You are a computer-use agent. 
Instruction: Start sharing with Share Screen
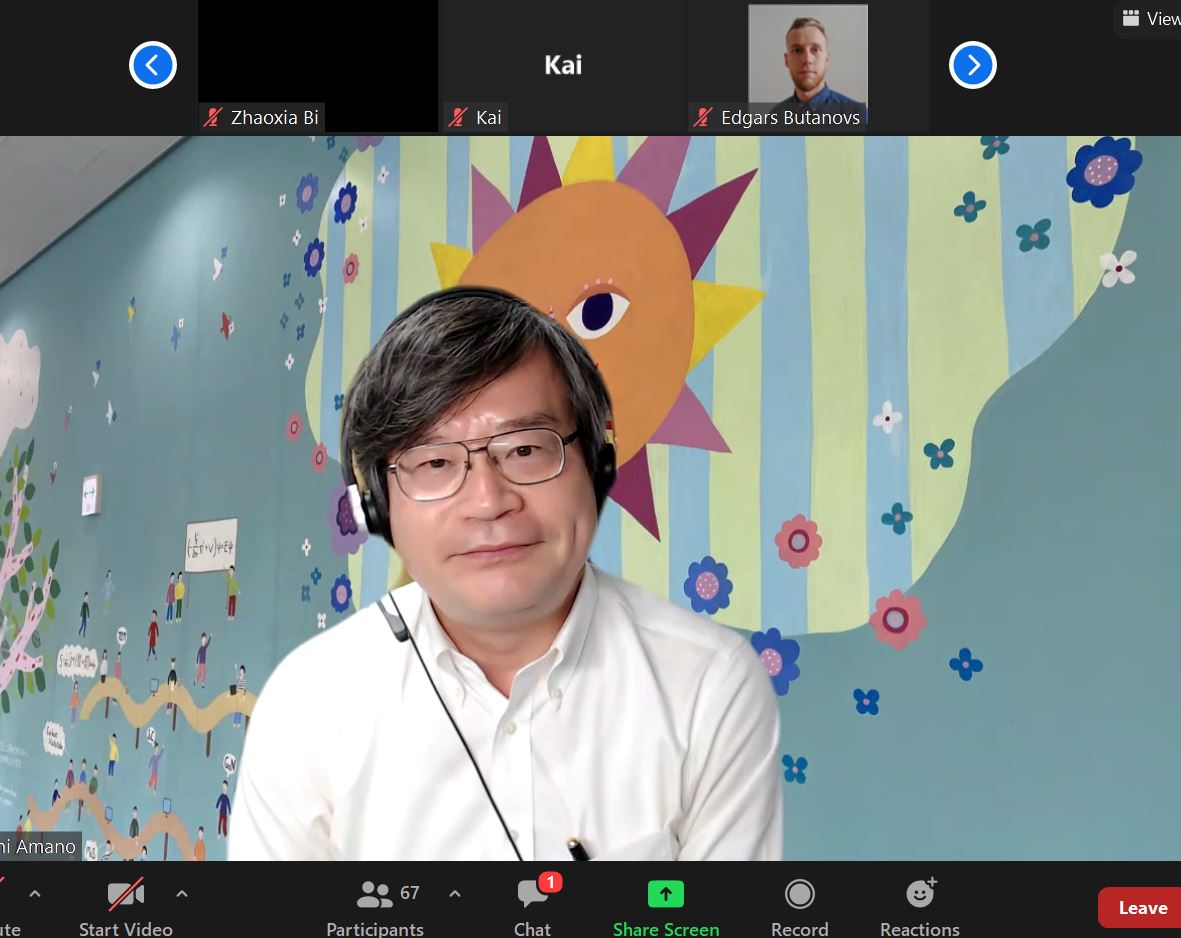click(666, 908)
